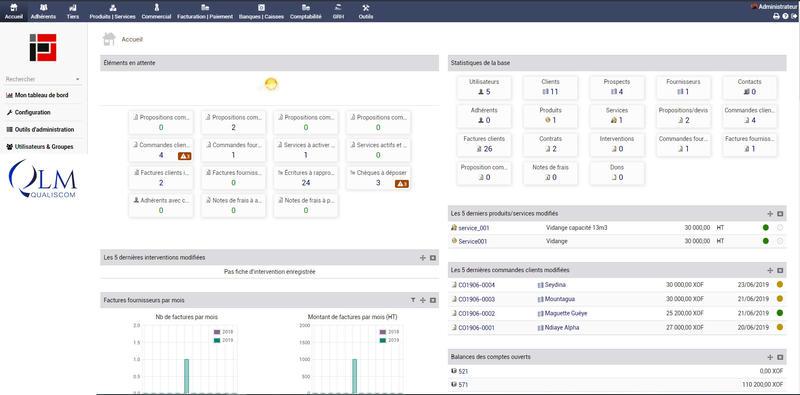
Task: Open the Accueil home icon in top bar
Action: click(x=14, y=8)
